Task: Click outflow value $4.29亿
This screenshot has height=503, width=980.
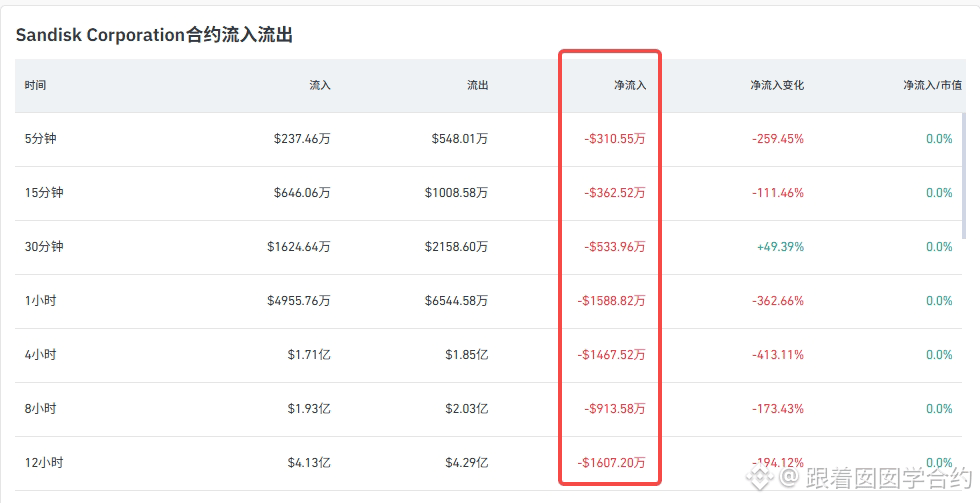Action: 466,463
